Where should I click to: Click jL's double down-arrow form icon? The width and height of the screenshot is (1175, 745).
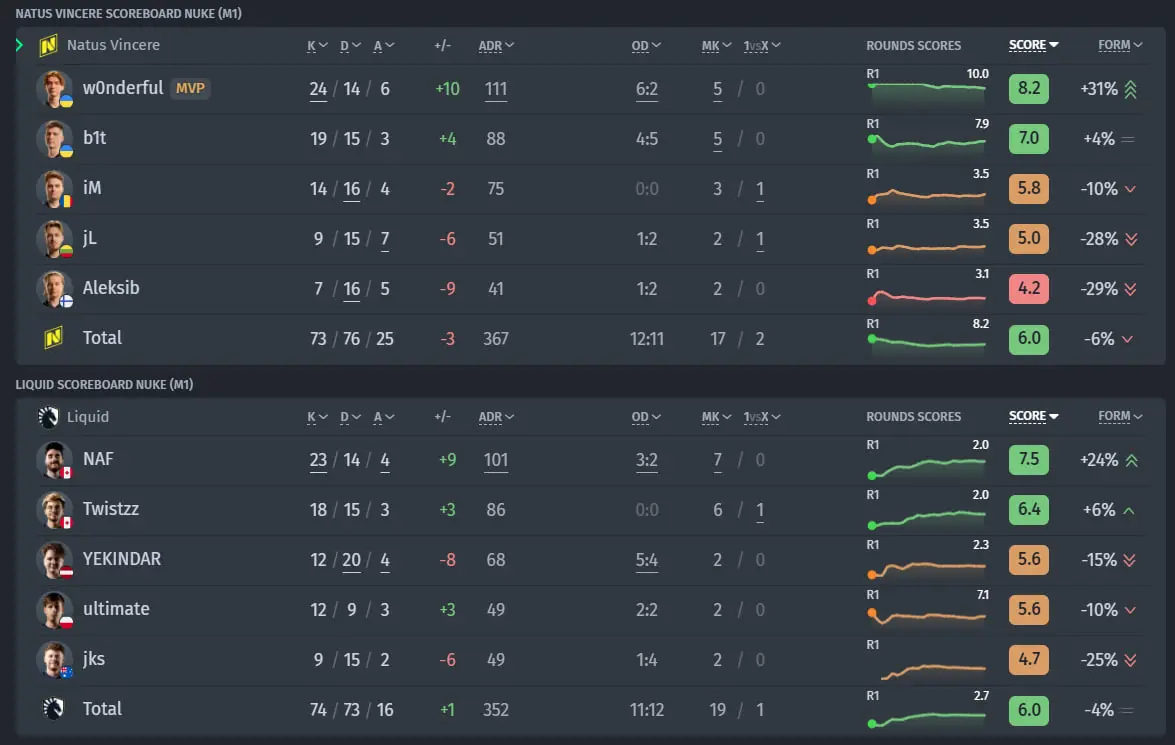tap(1131, 239)
